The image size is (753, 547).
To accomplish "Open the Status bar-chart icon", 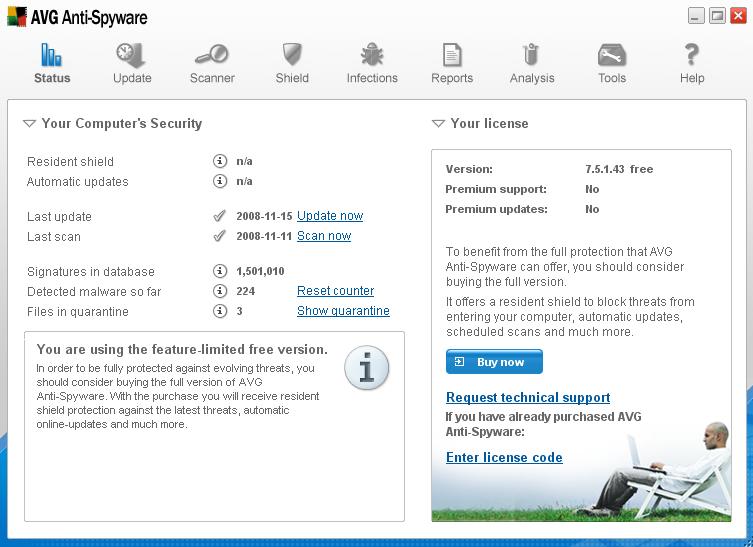I will point(51,55).
